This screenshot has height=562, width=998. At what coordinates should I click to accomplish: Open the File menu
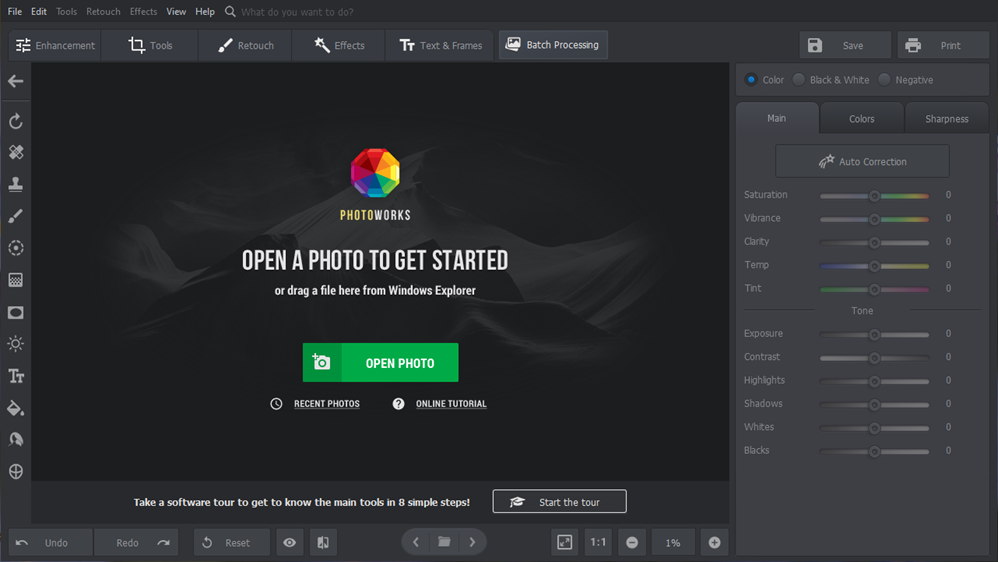pos(15,11)
